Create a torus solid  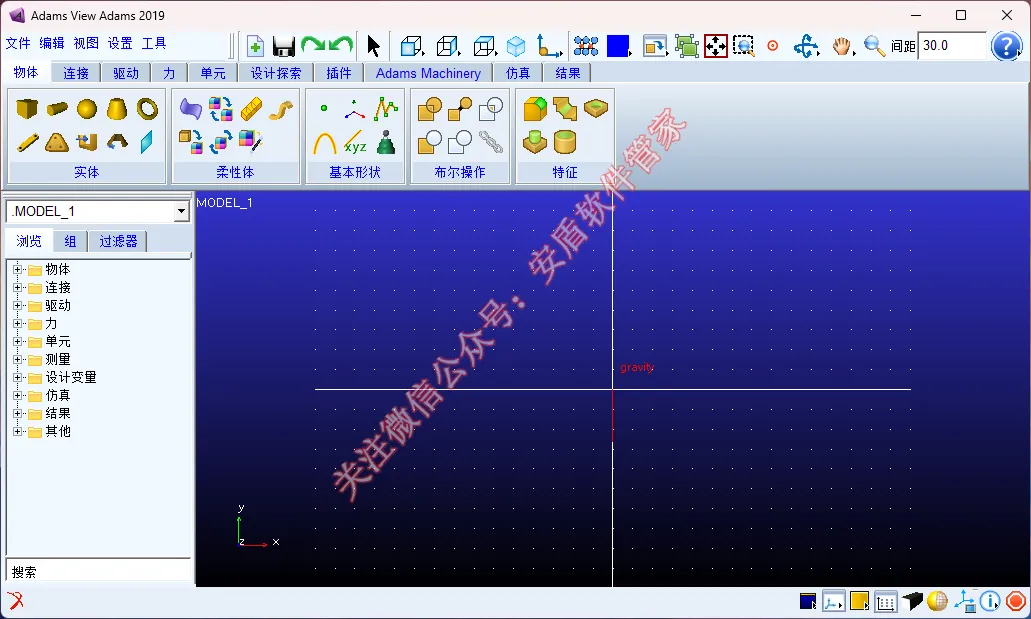coord(147,109)
